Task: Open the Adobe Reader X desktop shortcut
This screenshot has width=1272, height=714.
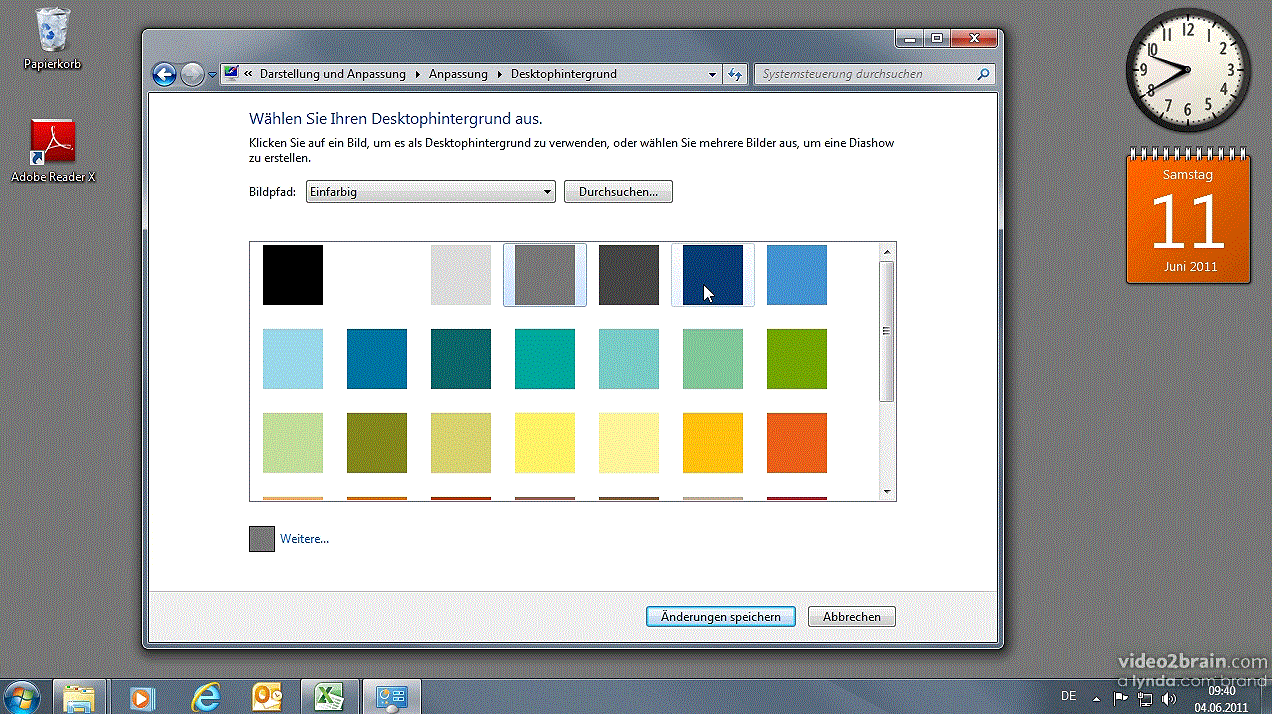Action: click(x=53, y=151)
